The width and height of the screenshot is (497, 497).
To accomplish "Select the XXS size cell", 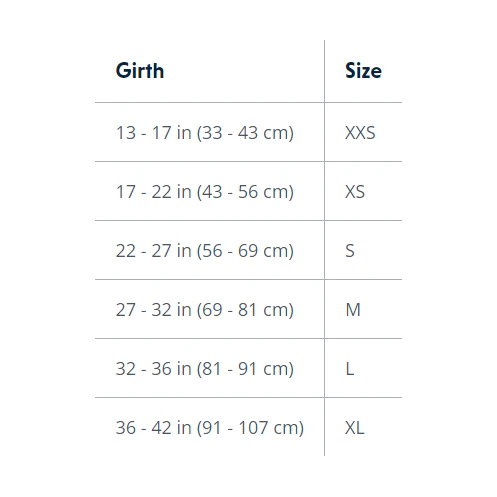I will coord(363,132).
